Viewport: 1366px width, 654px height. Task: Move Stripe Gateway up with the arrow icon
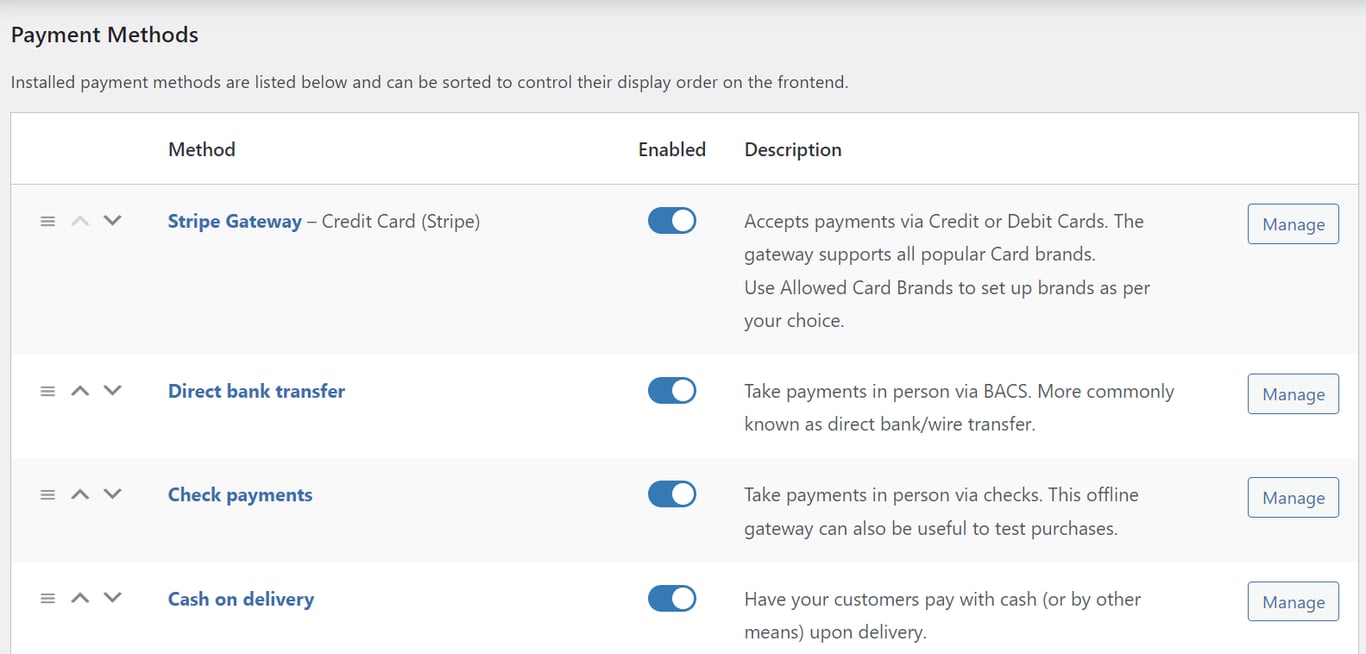pyautogui.click(x=80, y=221)
